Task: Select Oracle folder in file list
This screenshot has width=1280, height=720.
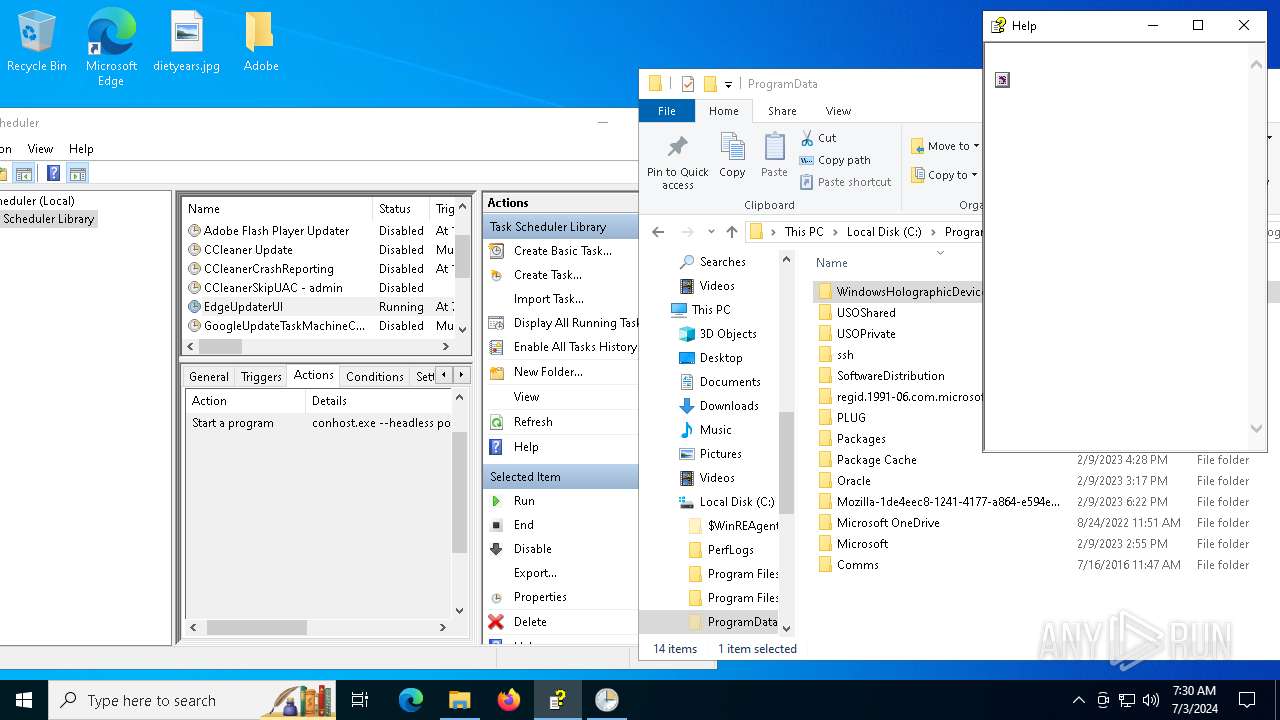Action: click(853, 481)
